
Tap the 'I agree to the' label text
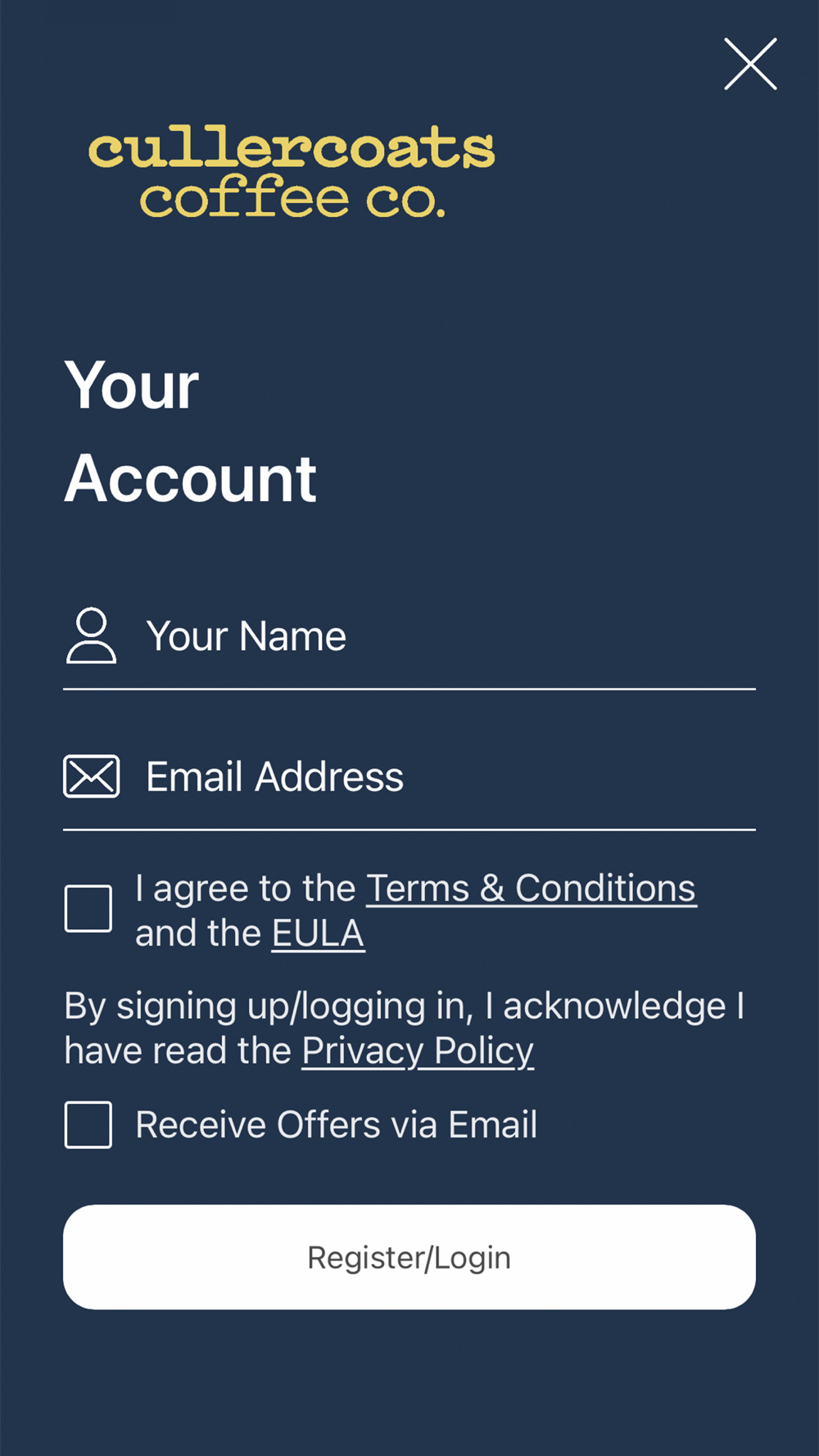(246, 889)
